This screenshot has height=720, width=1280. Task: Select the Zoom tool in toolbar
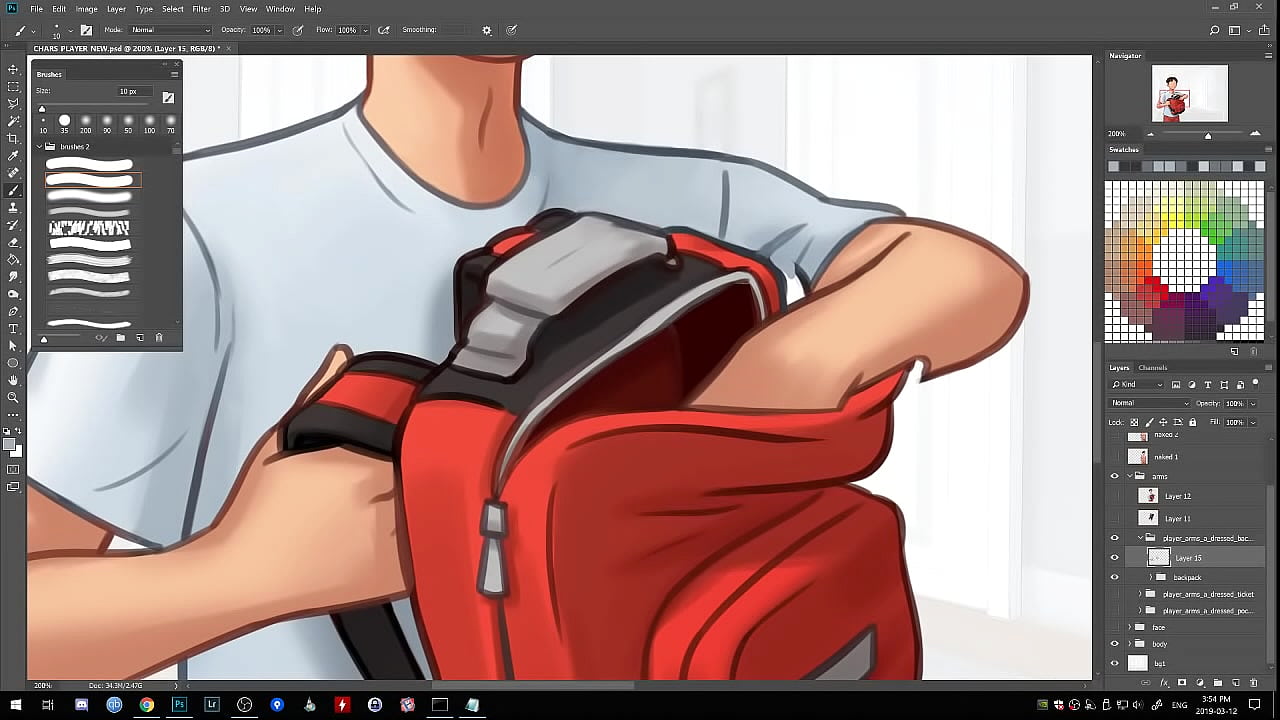[x=13, y=397]
